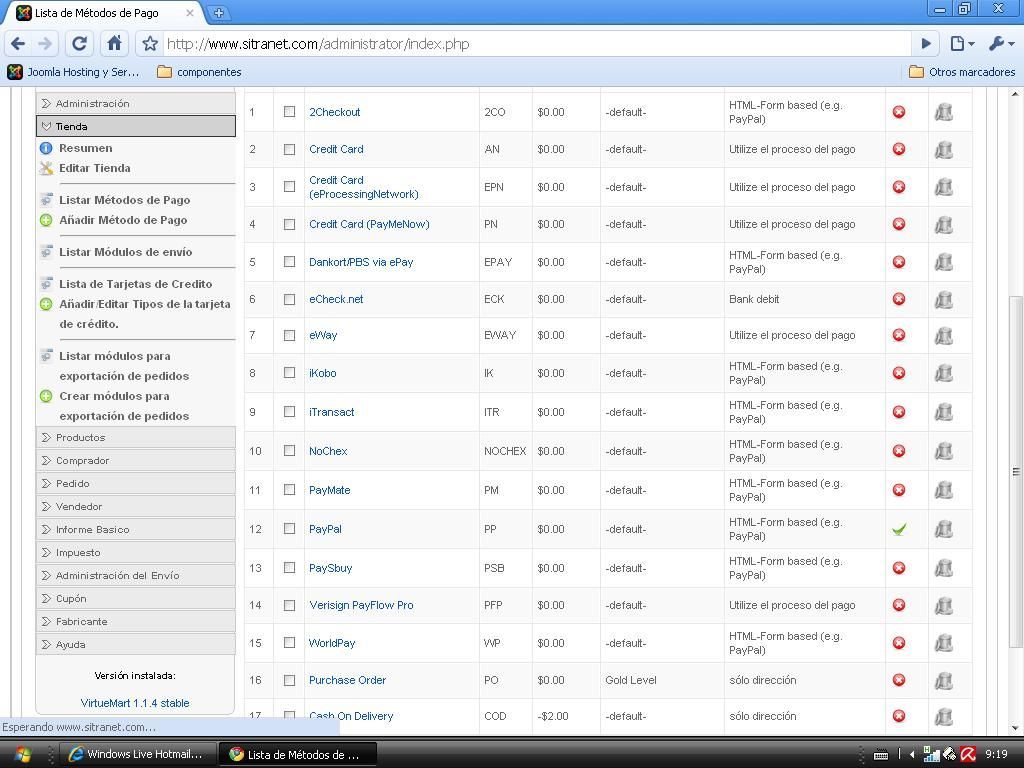Toggle published status icon for WorldPay
This screenshot has width=1024, height=768.
pos(899,643)
